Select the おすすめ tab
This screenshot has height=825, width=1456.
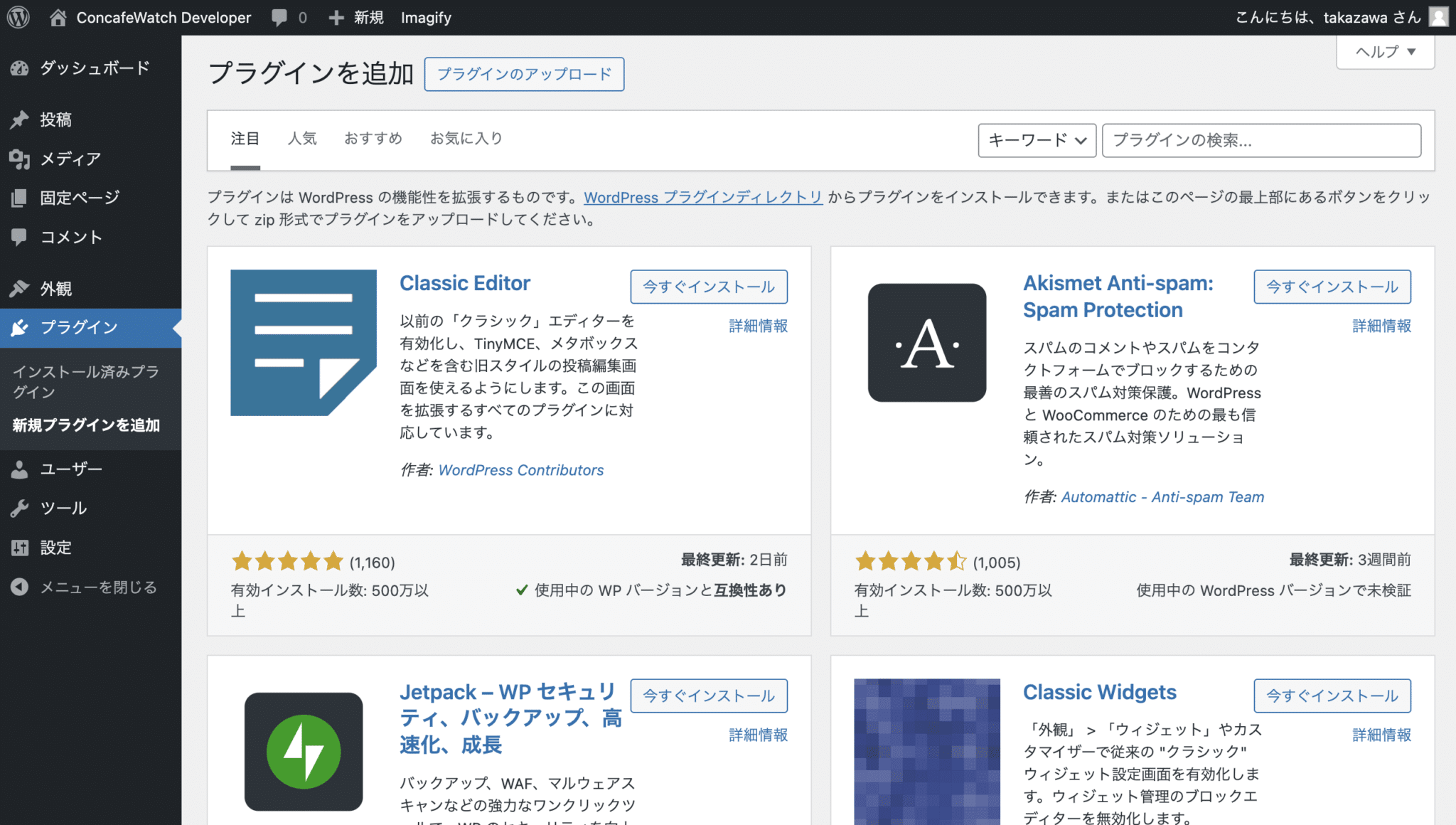373,138
